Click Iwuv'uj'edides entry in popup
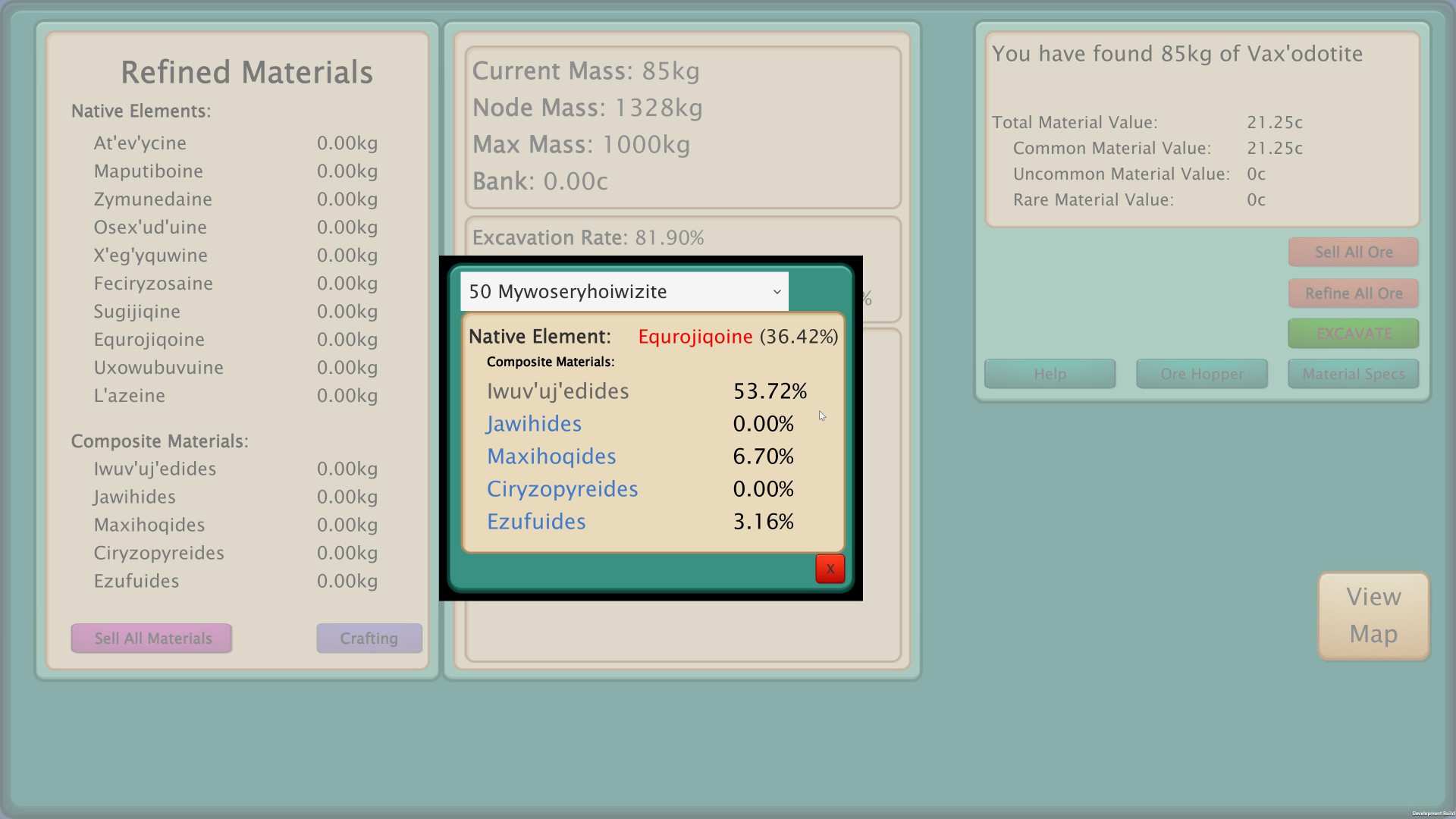This screenshot has height=819, width=1456. [x=557, y=391]
